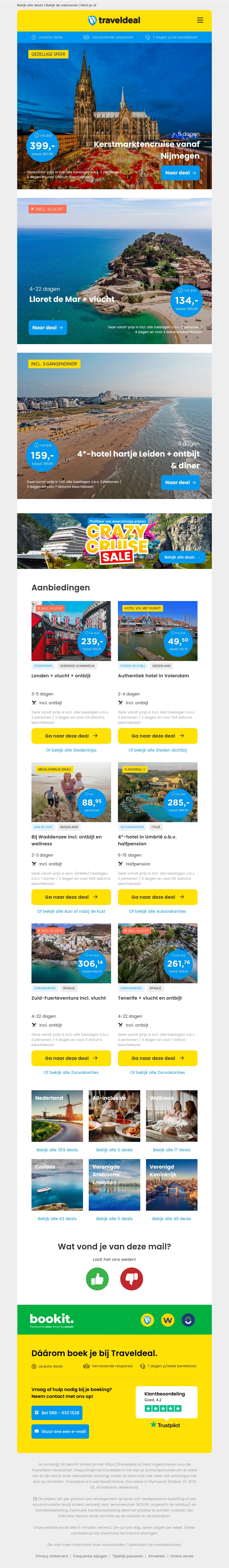Viewport: 229px width, 1568px height.
Task: Click the yellow W brand icon
Action: 168,1320
